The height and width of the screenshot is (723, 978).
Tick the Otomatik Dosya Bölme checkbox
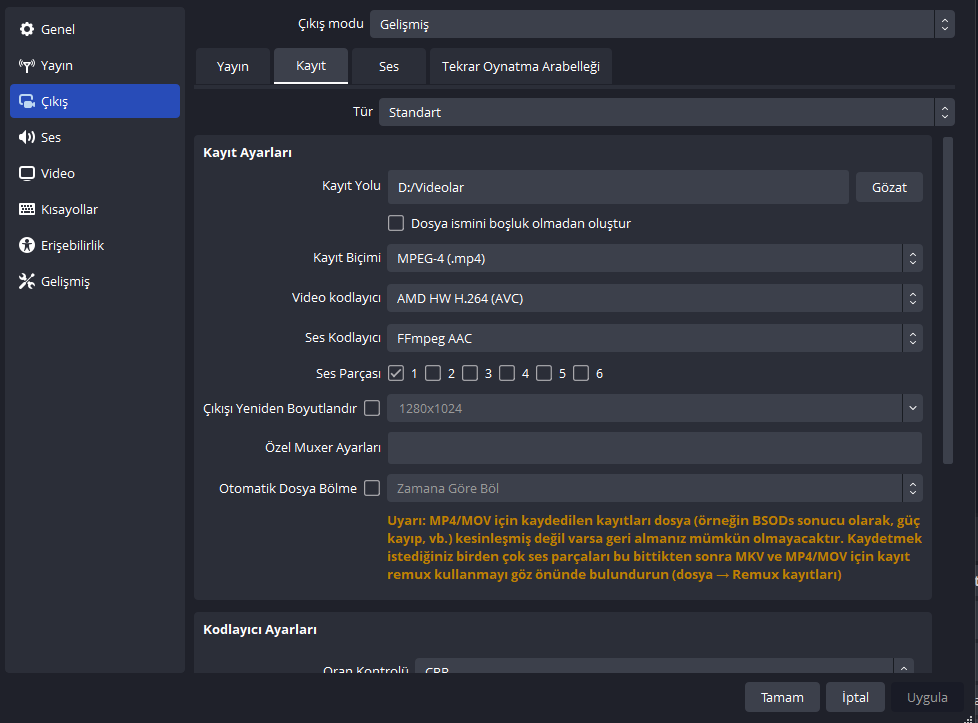pos(372,488)
